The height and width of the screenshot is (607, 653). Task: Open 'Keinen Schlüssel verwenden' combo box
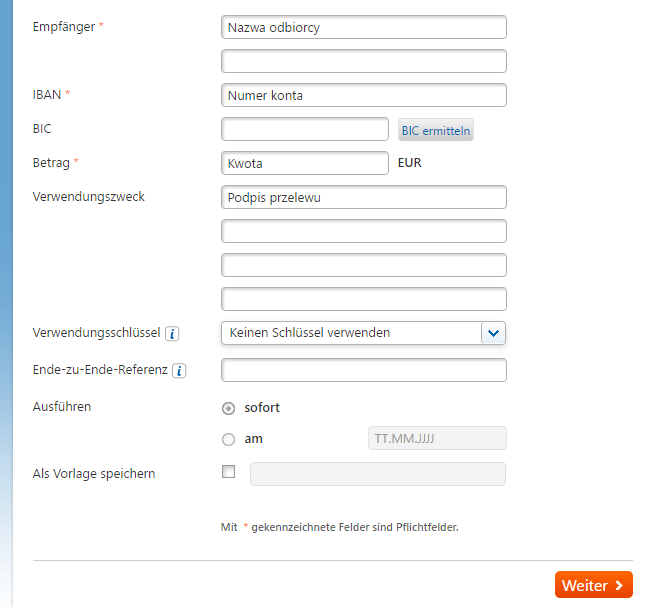click(x=364, y=333)
